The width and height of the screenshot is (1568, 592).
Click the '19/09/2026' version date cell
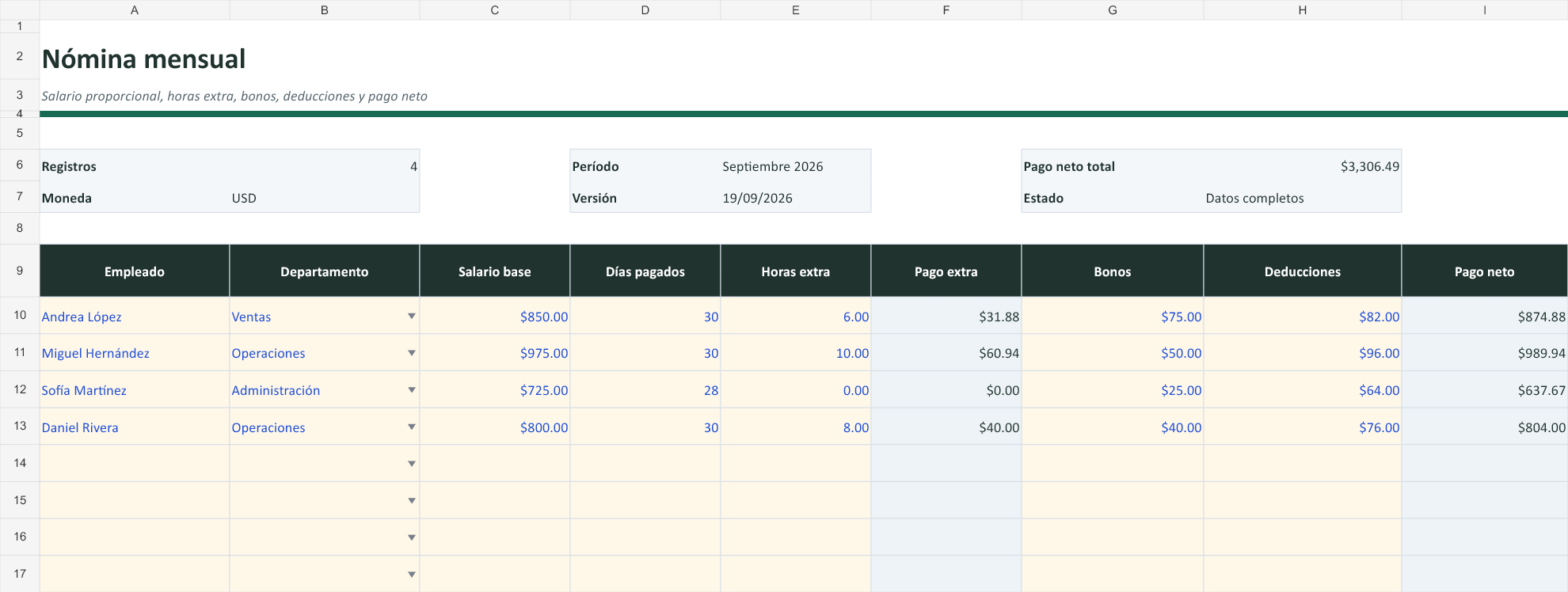click(796, 197)
